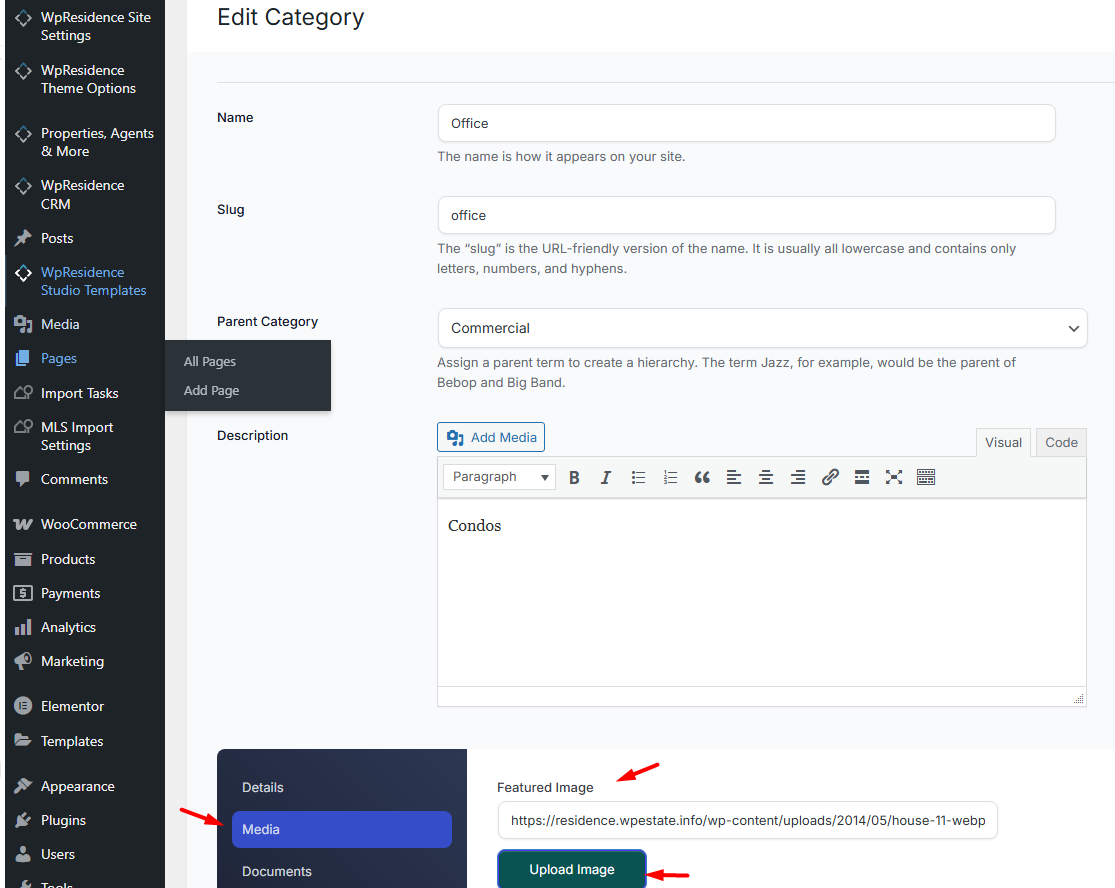The width and height of the screenshot is (1115, 888).
Task: Insert a bulleted list
Action: [x=638, y=478]
